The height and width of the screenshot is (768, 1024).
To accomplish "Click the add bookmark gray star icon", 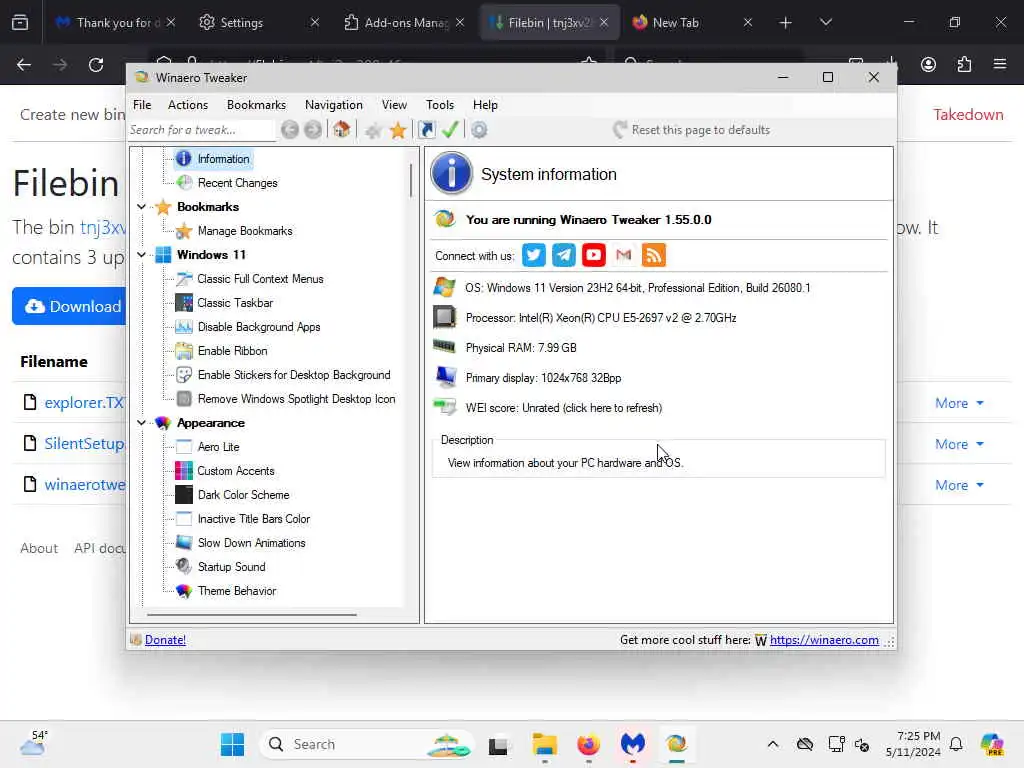I will (x=374, y=131).
